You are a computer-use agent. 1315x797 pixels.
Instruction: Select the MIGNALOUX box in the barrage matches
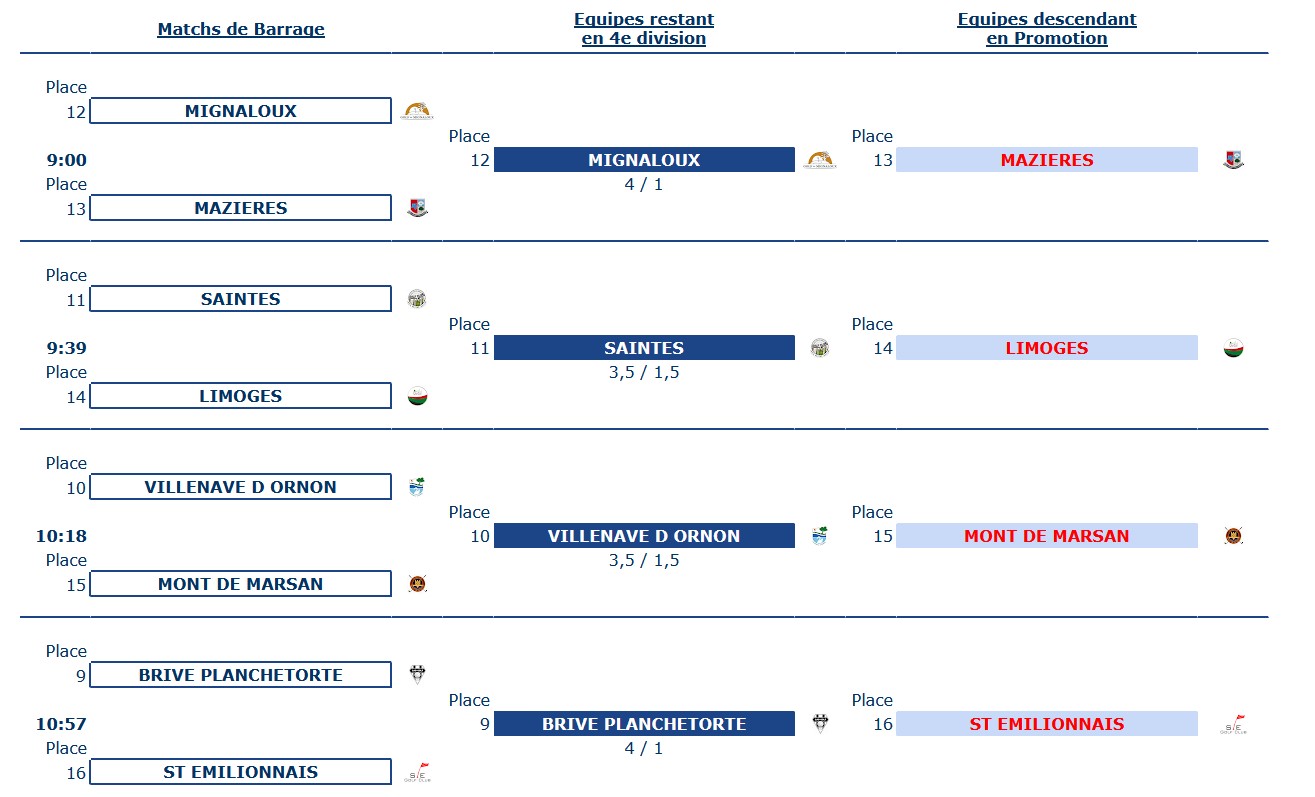[x=241, y=111]
